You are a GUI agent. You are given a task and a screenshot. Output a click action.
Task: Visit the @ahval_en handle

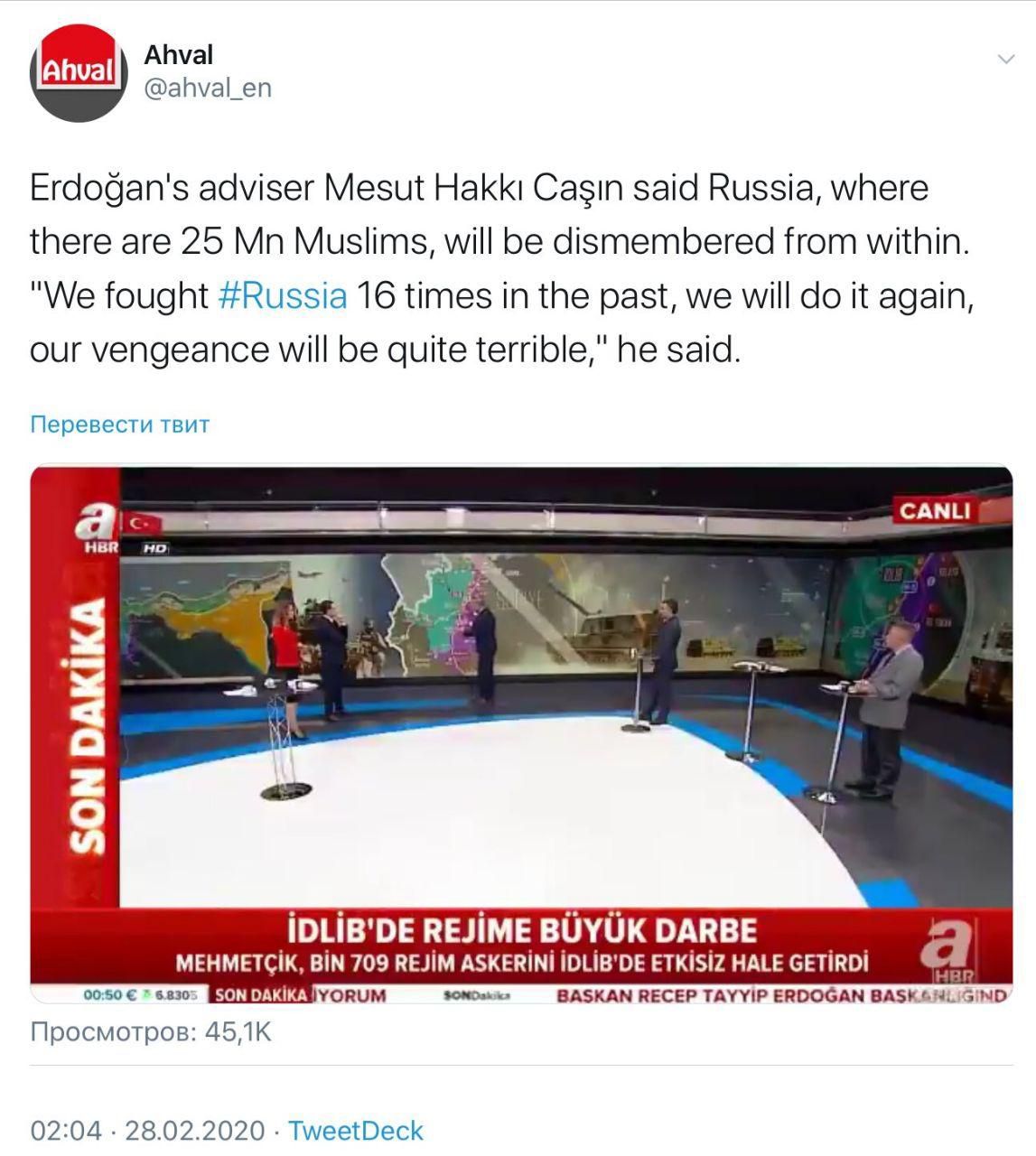[208, 89]
